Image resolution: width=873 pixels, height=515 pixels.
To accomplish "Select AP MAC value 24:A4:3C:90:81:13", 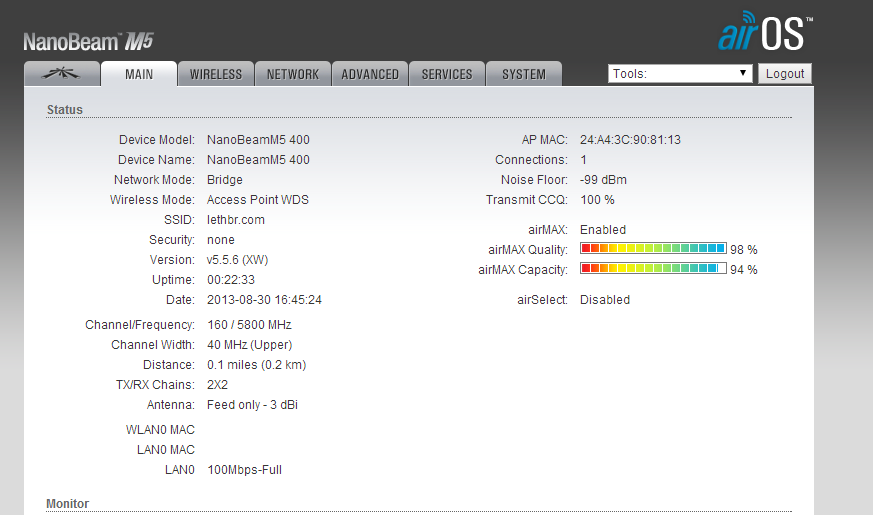I will tap(631, 140).
